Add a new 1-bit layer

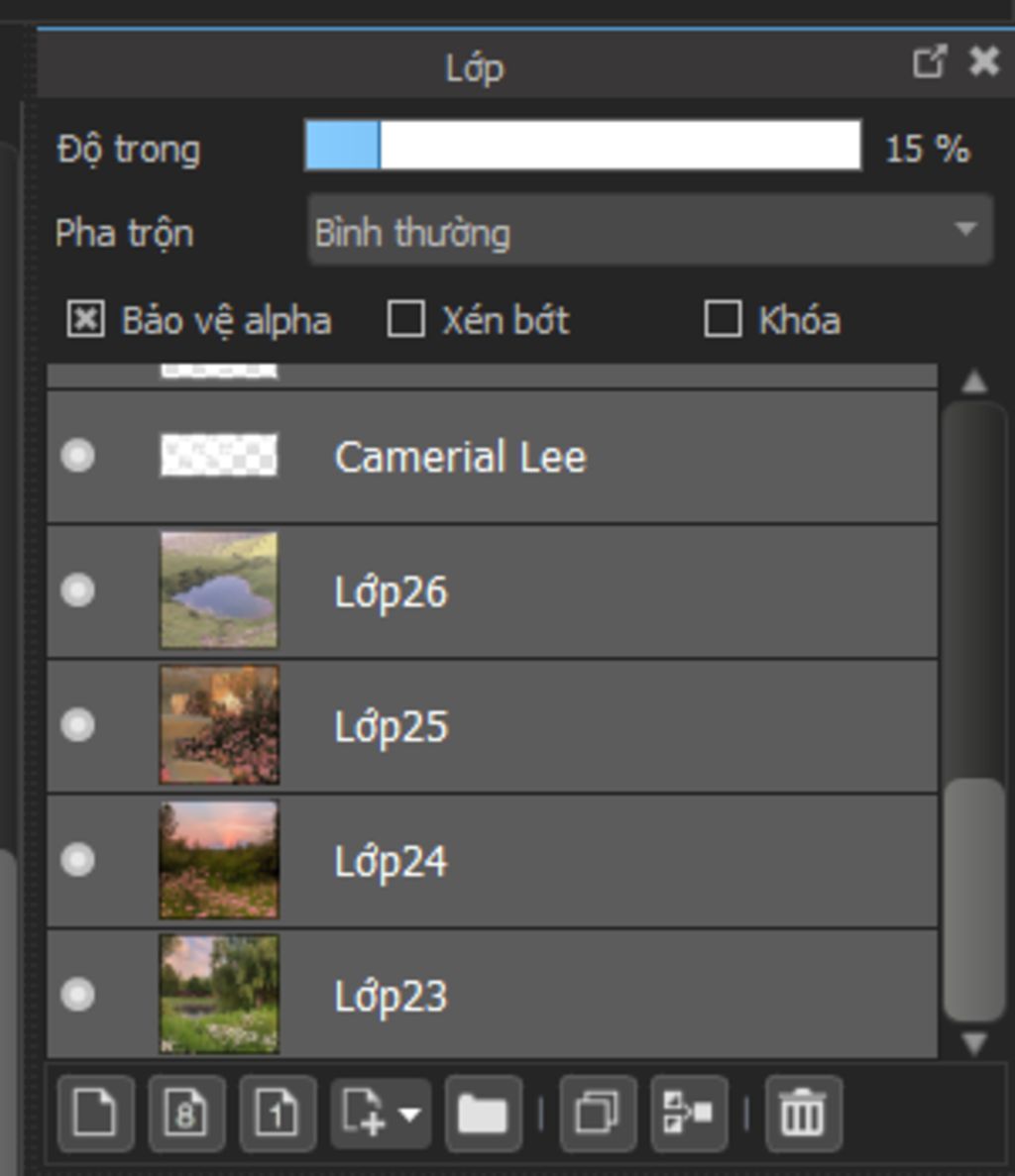(278, 1113)
